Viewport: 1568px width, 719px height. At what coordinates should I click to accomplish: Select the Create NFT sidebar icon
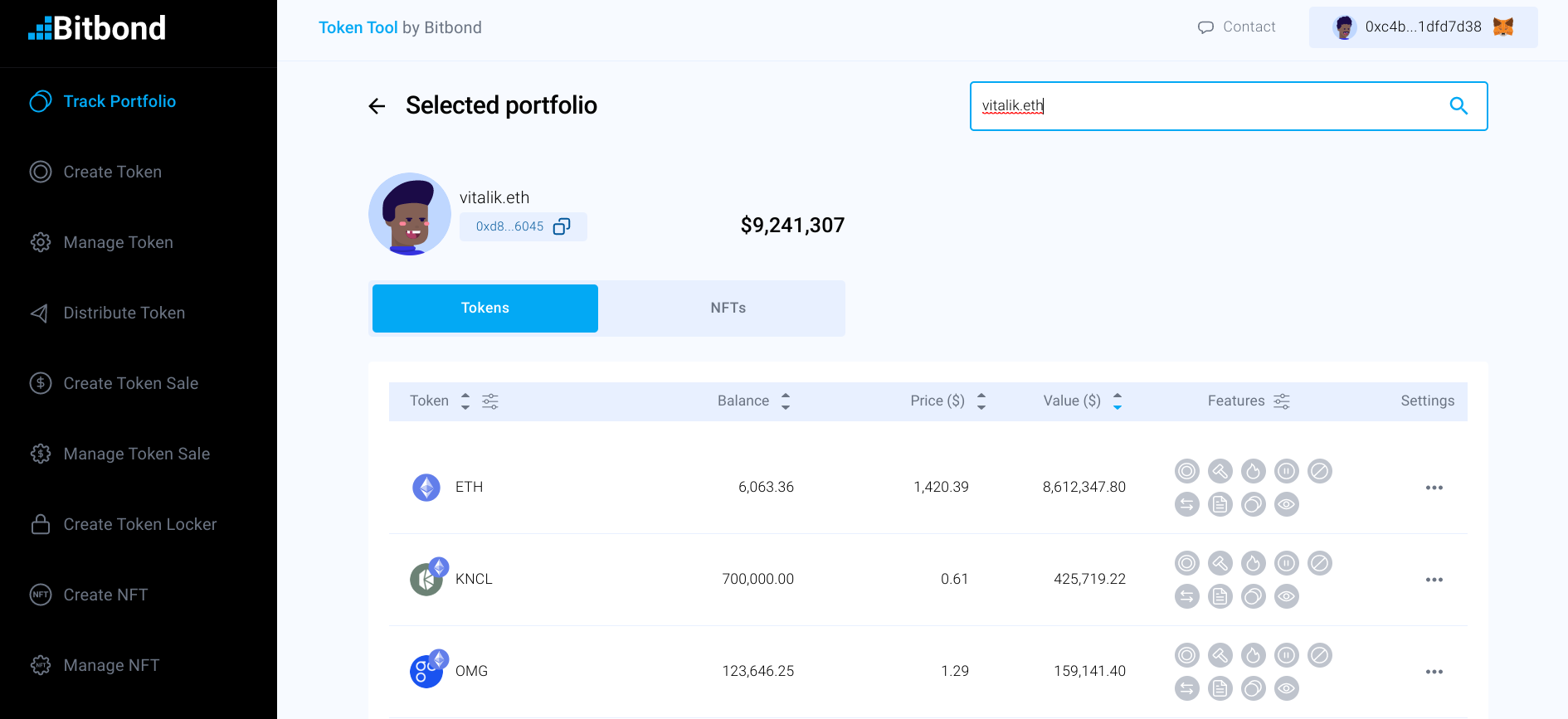click(x=40, y=595)
